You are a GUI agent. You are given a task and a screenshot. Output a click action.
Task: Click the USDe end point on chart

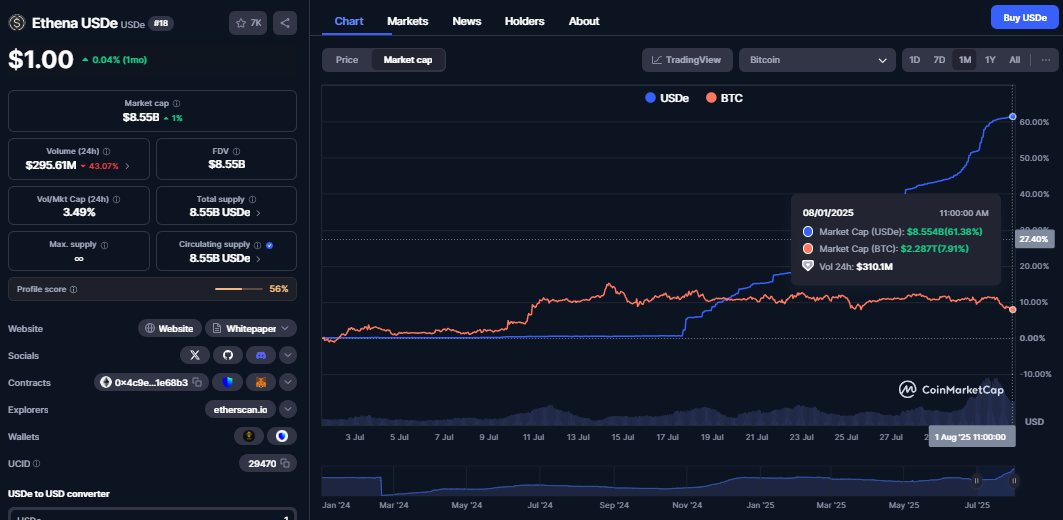tap(1013, 117)
